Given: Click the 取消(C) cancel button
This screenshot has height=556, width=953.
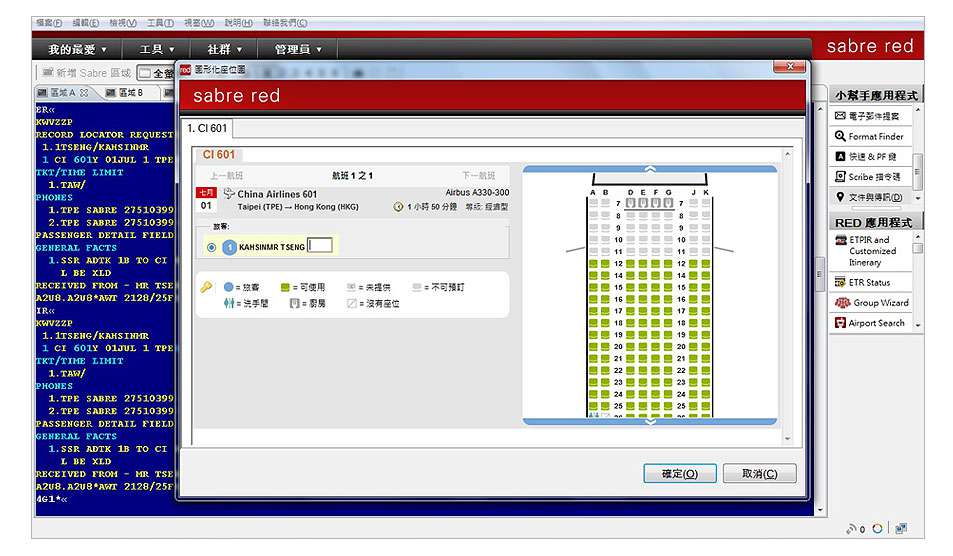Looking at the screenshot, I should [x=760, y=473].
